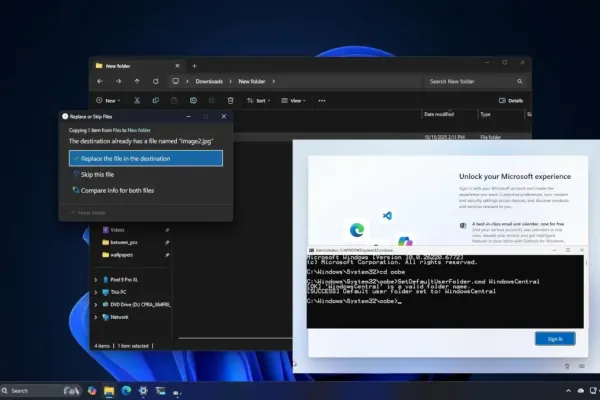Select Compare info for both files
The height and width of the screenshot is (400, 600).
[x=118, y=190]
